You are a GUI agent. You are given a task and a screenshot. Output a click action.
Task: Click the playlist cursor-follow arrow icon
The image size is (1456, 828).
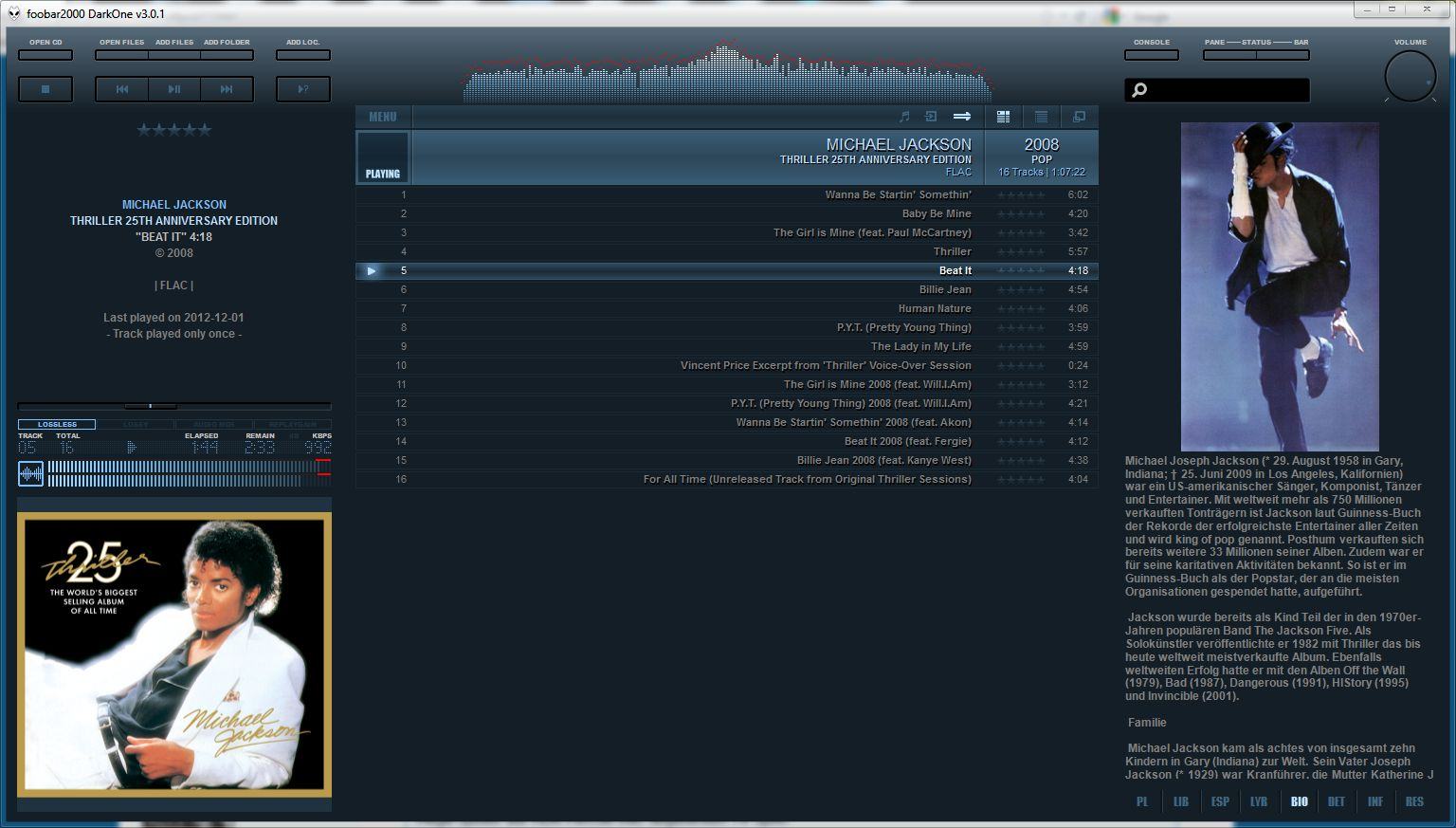[x=931, y=117]
